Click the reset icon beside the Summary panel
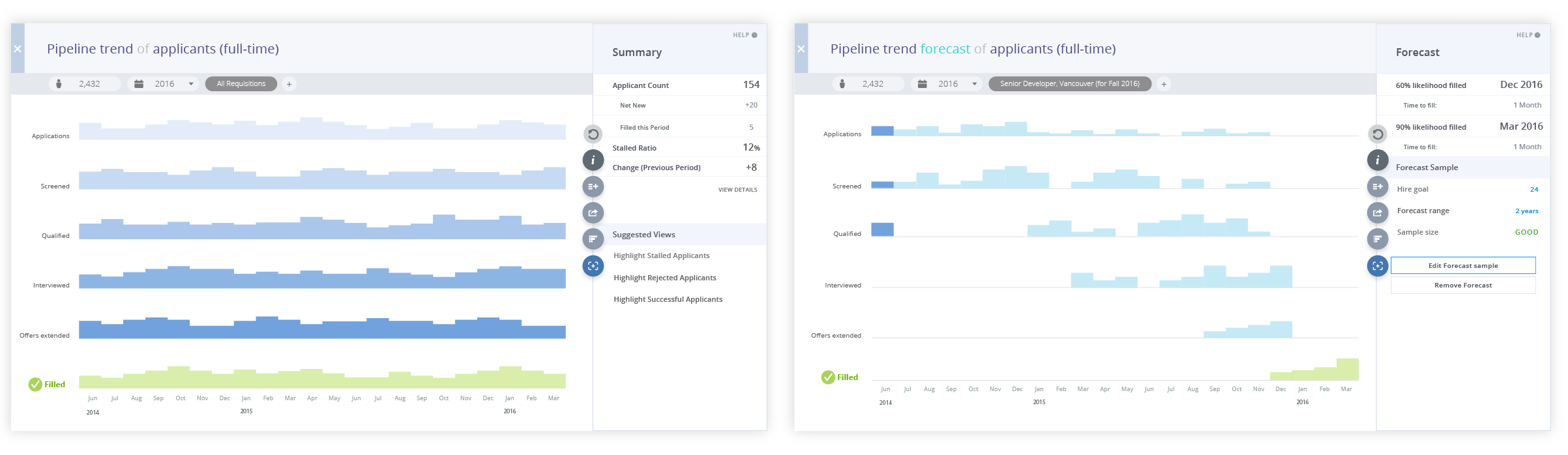This screenshot has height=455, width=1568. (x=593, y=134)
